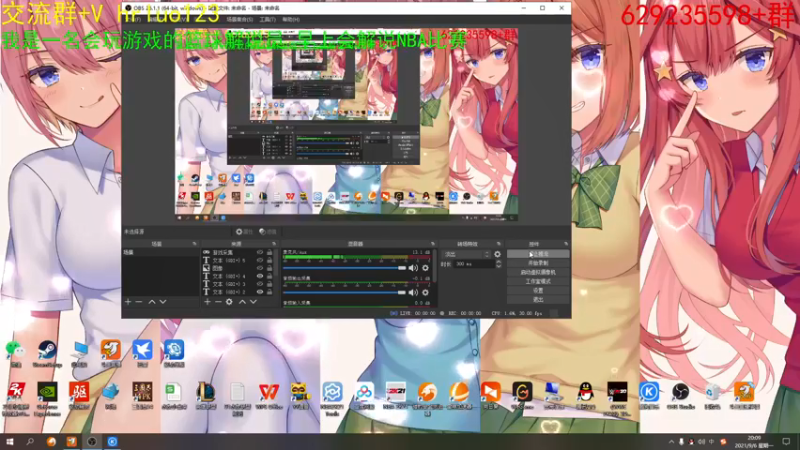Open QQ penguin desktop icon
Image resolution: width=800 pixels, height=450 pixels.
pyautogui.click(x=586, y=396)
